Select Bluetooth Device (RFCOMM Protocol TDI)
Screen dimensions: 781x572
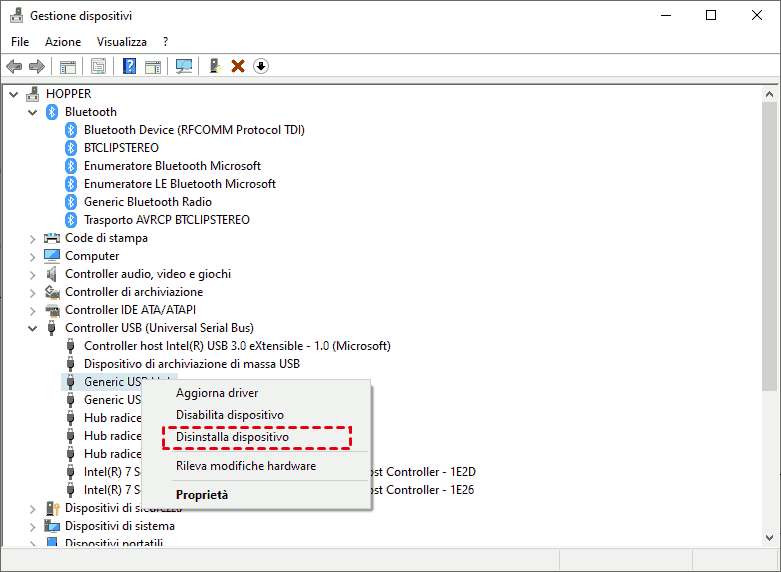click(194, 130)
